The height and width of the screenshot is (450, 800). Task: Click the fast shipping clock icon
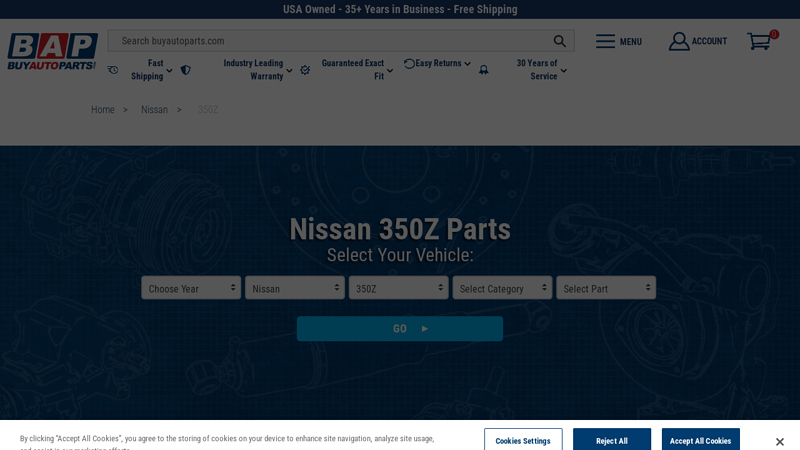click(113, 70)
